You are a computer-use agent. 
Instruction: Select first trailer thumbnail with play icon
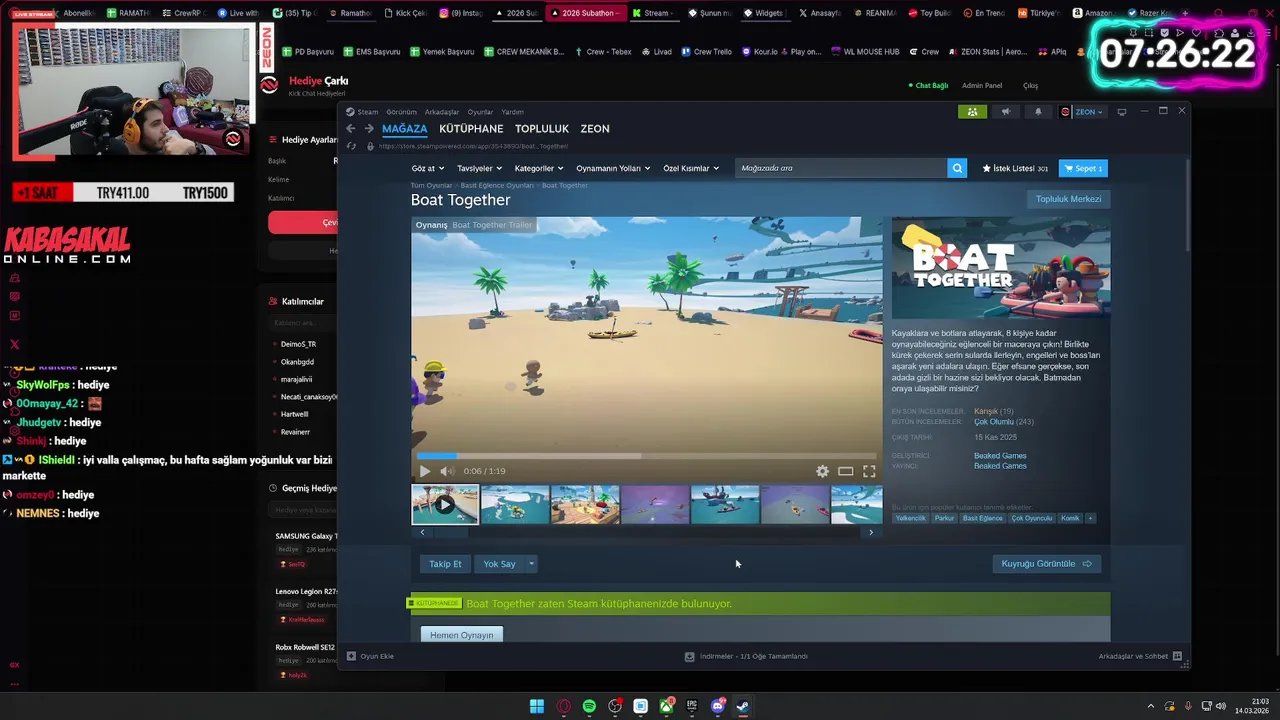pyautogui.click(x=445, y=505)
